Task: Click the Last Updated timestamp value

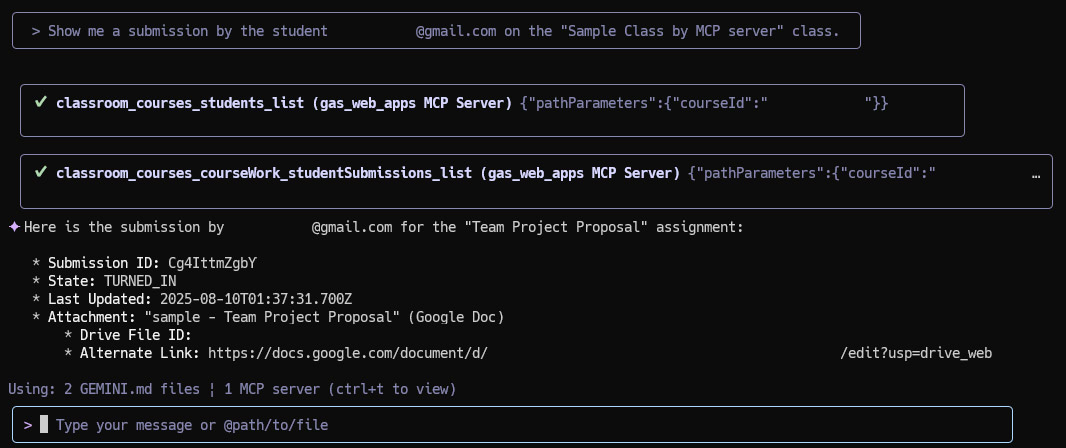Action: click(256, 299)
